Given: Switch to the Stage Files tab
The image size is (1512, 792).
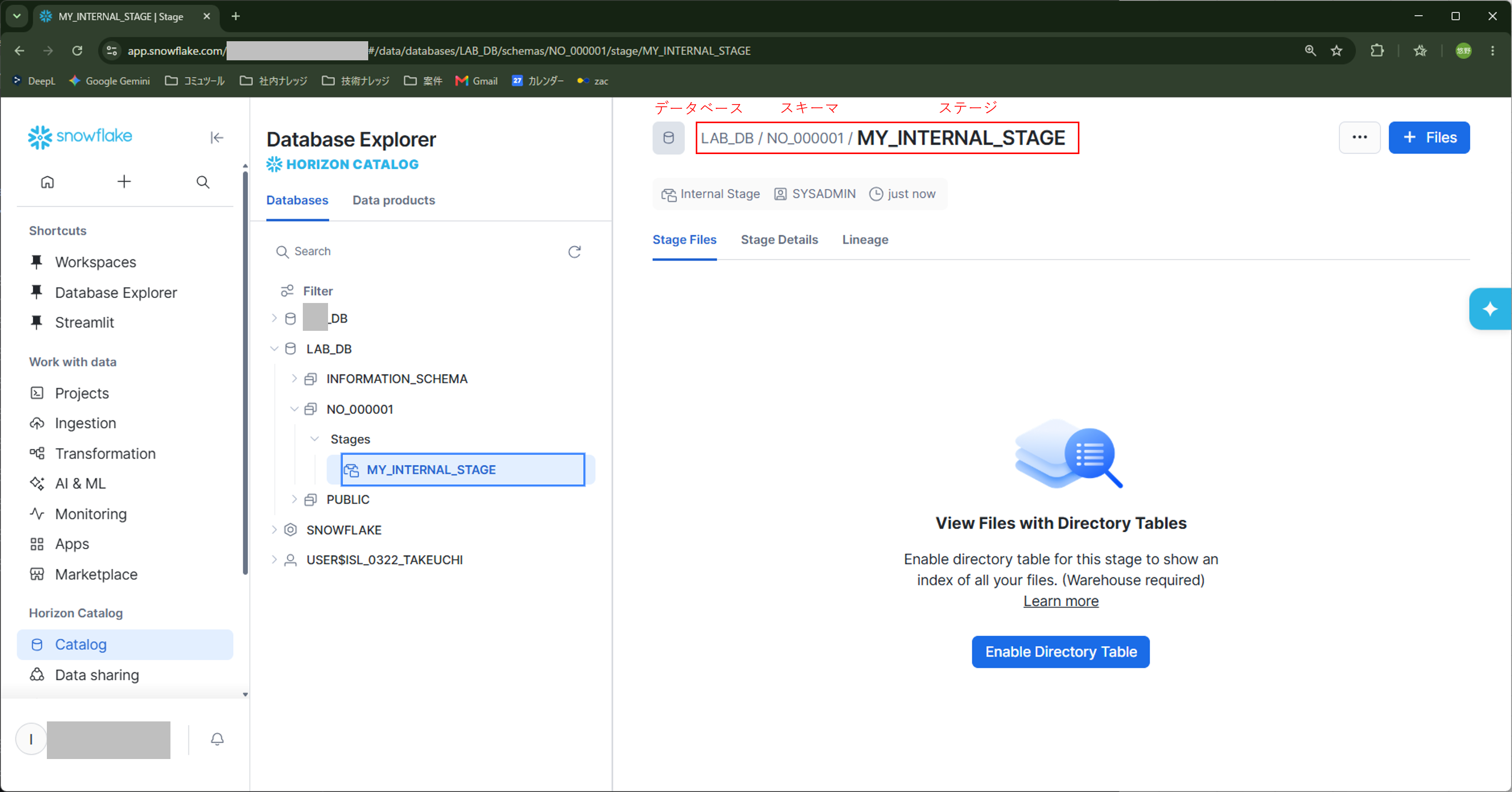Looking at the screenshot, I should point(684,240).
